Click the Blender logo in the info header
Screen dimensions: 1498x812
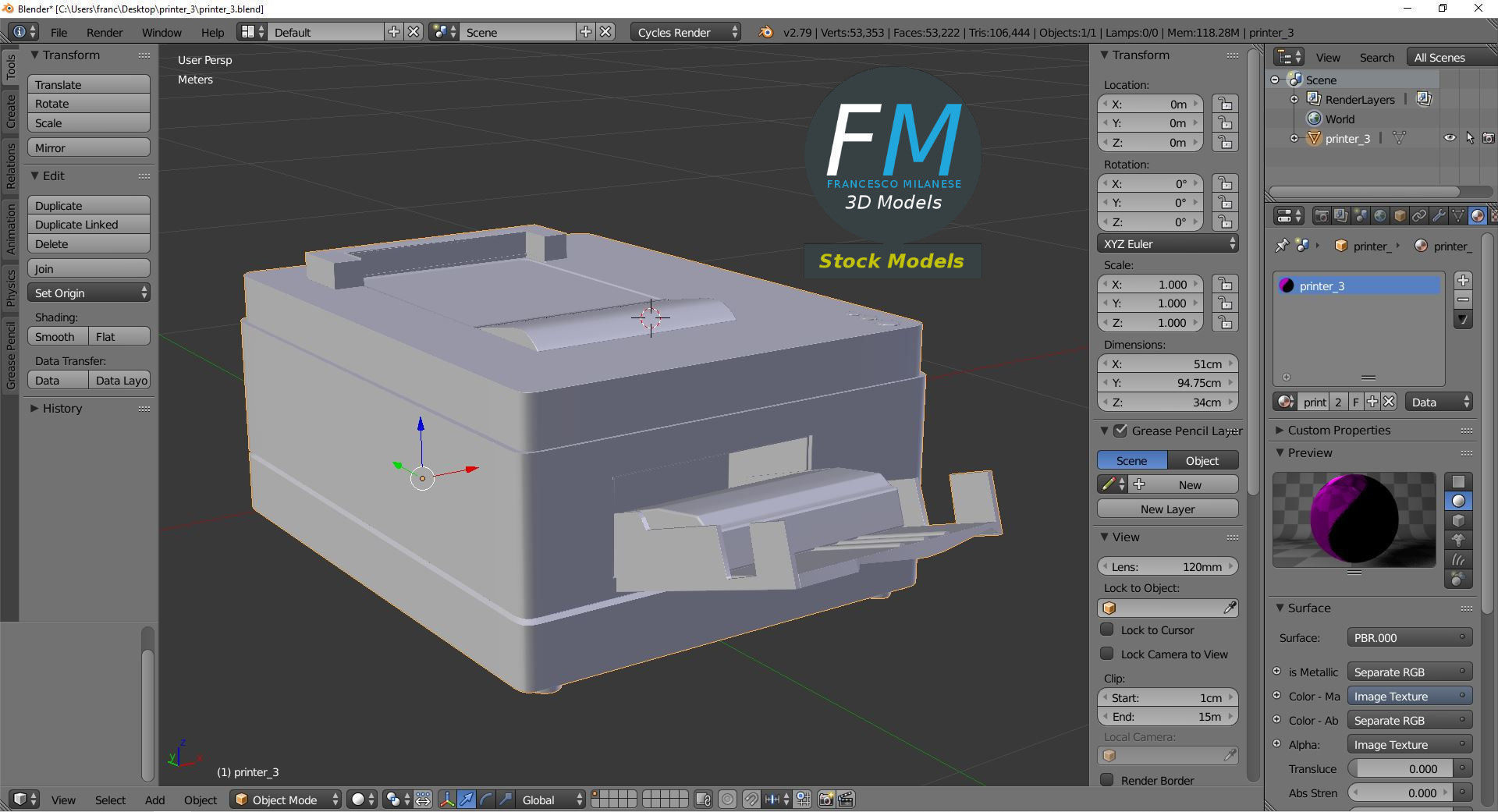point(766,32)
